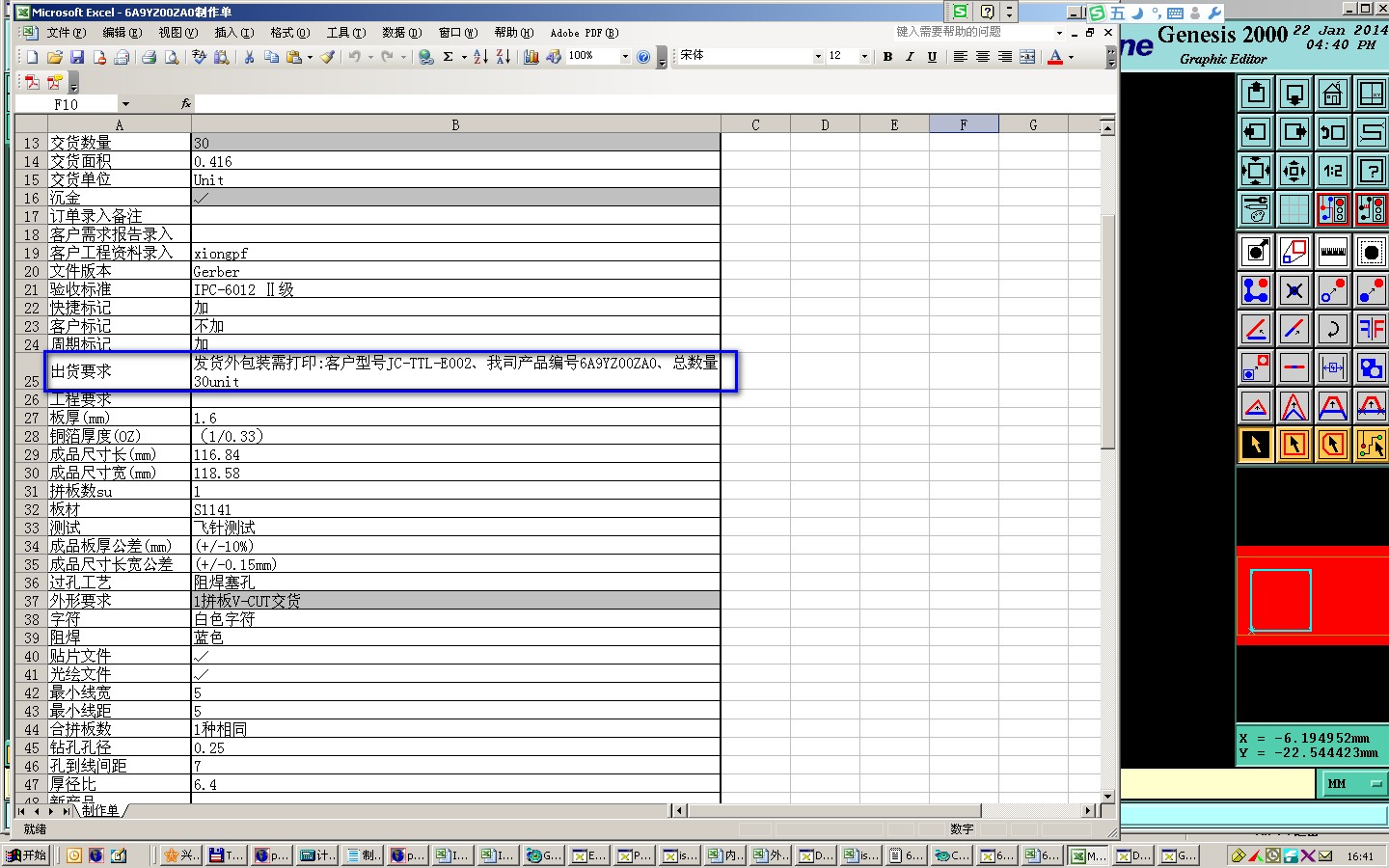Open the 编辑(E) menu
Image resolution: width=1389 pixels, height=868 pixels.
pos(122,33)
